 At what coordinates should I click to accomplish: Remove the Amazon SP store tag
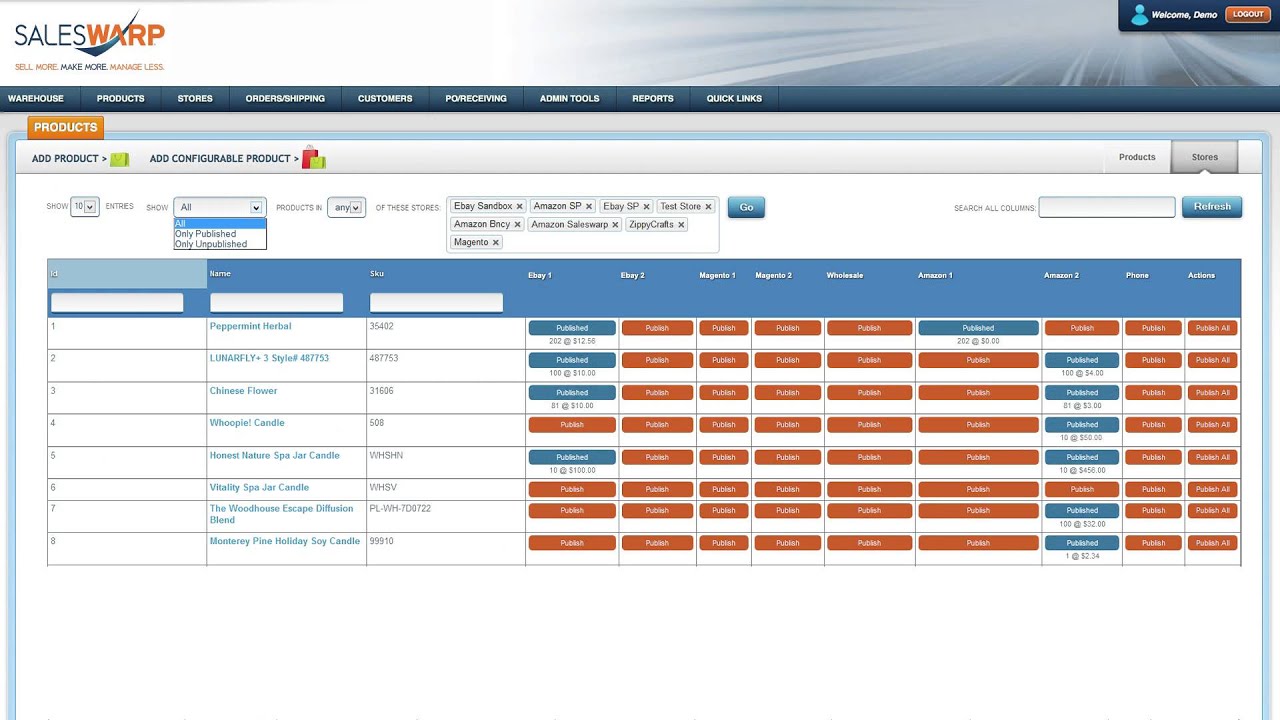click(589, 207)
